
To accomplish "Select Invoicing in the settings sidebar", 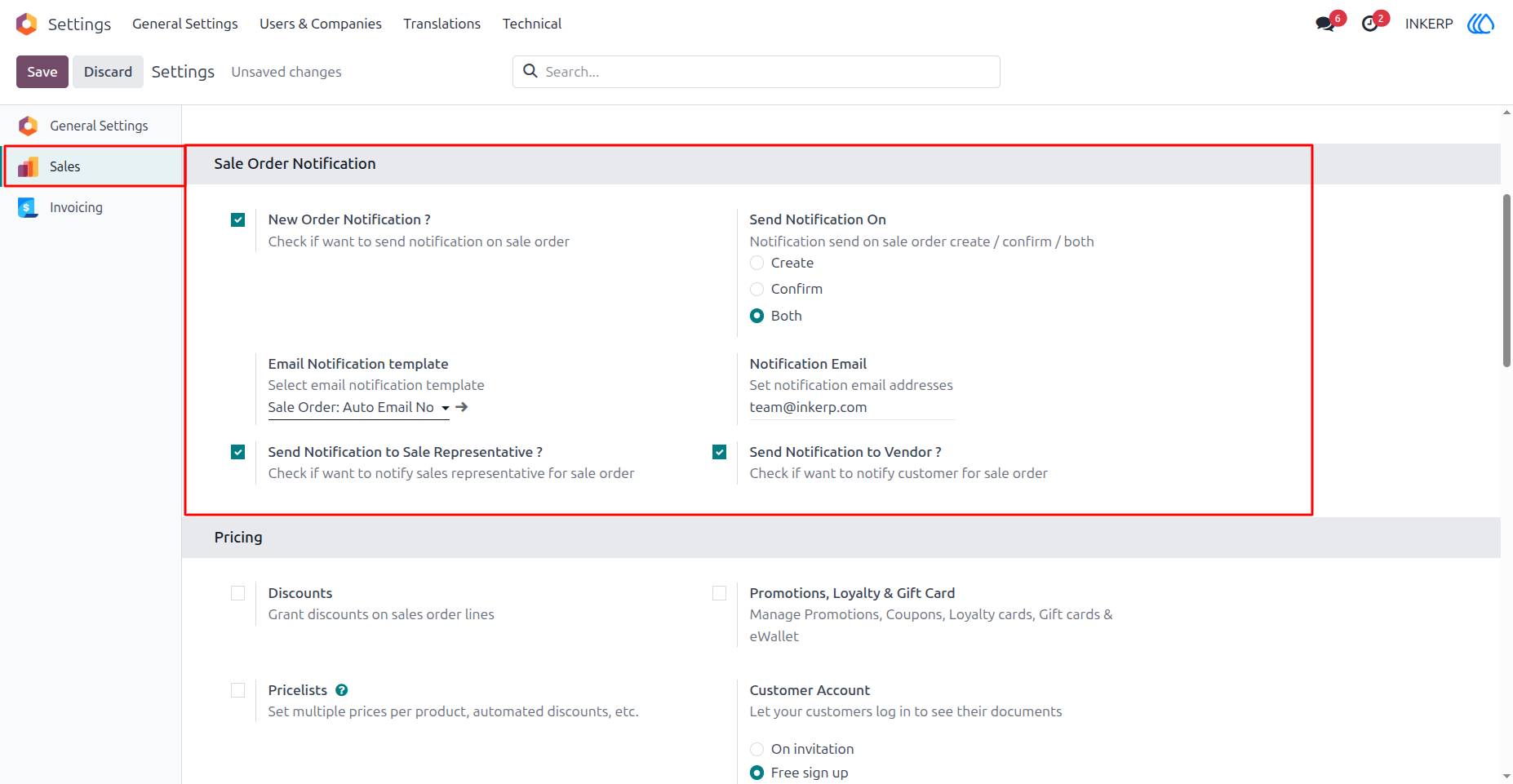I will (x=92, y=207).
